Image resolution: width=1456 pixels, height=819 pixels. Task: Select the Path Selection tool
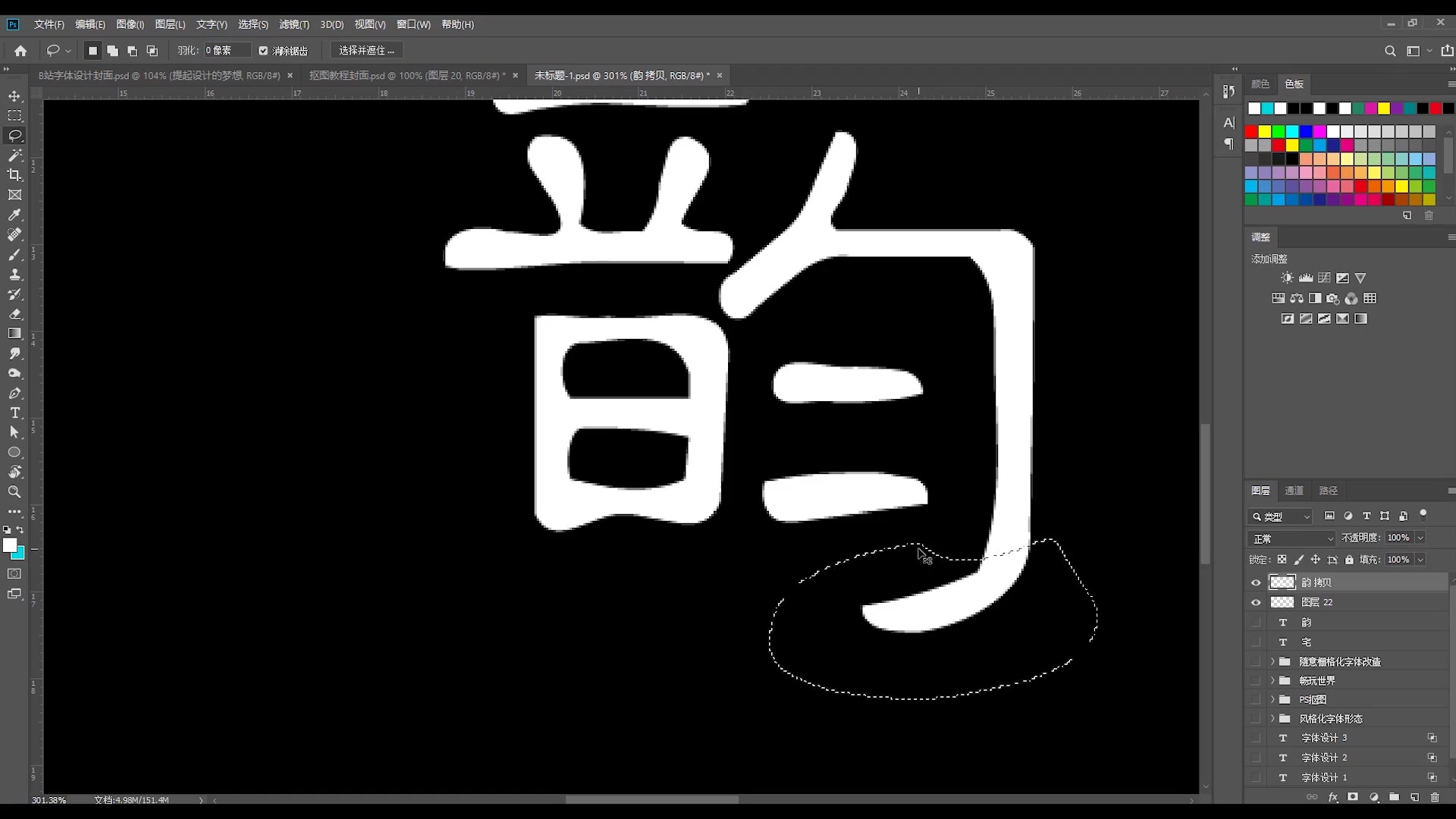[x=14, y=432]
